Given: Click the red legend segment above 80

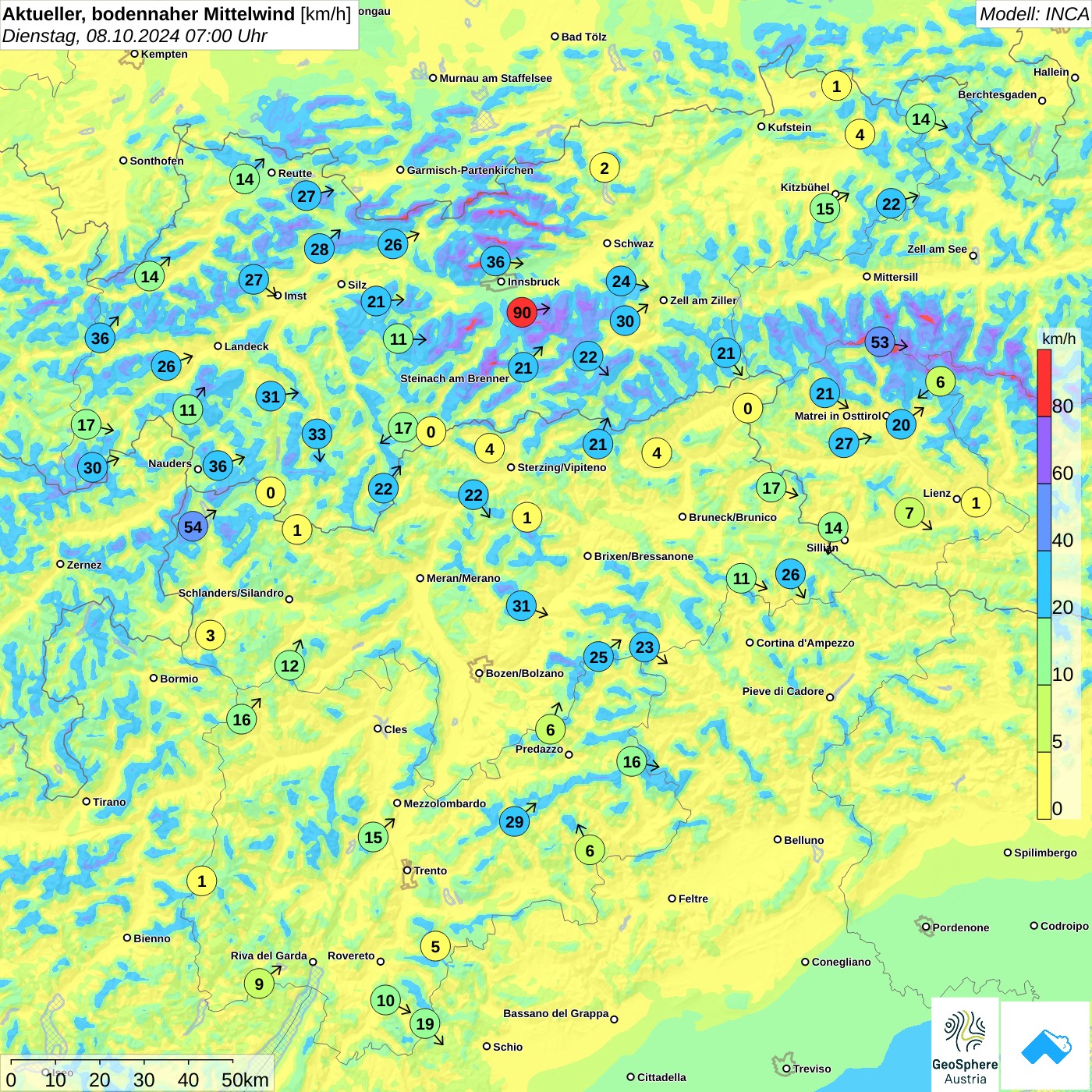Looking at the screenshot, I should tap(1044, 383).
